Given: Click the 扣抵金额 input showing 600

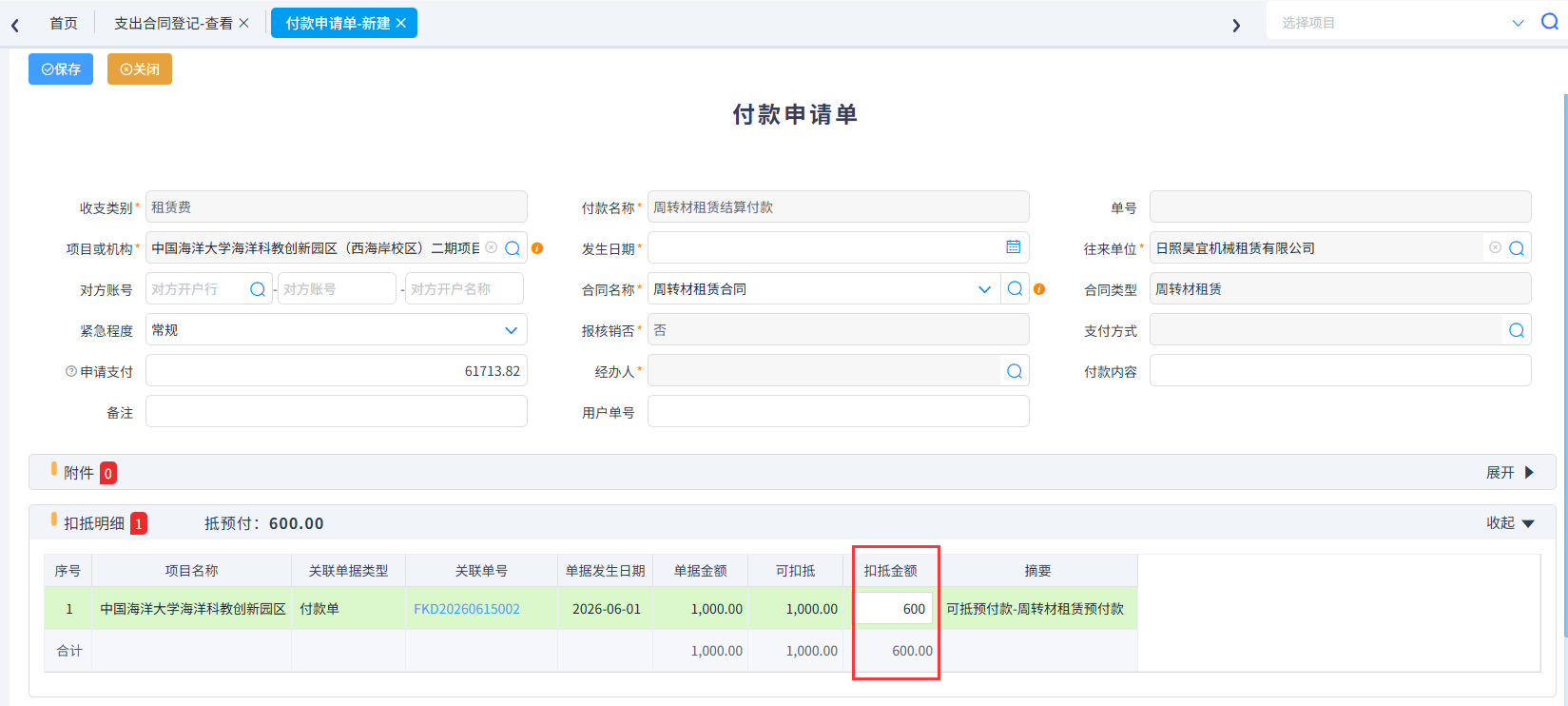Looking at the screenshot, I should coord(893,609).
